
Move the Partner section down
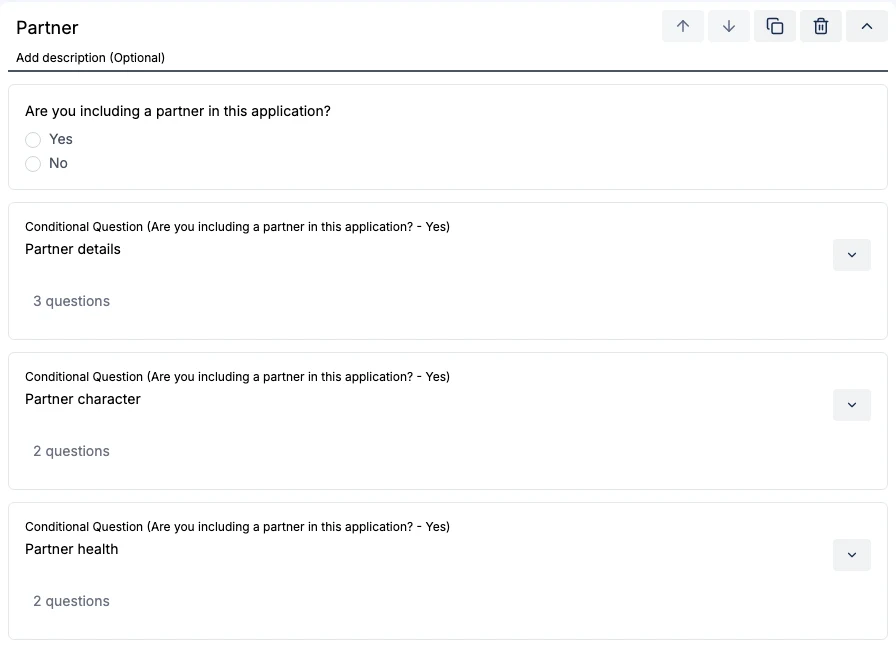[729, 26]
